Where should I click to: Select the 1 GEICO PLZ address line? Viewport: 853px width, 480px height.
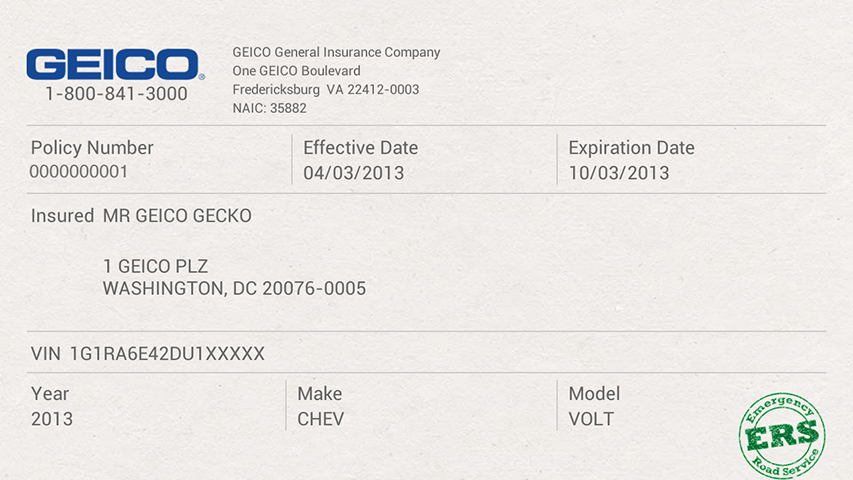pyautogui.click(x=156, y=266)
